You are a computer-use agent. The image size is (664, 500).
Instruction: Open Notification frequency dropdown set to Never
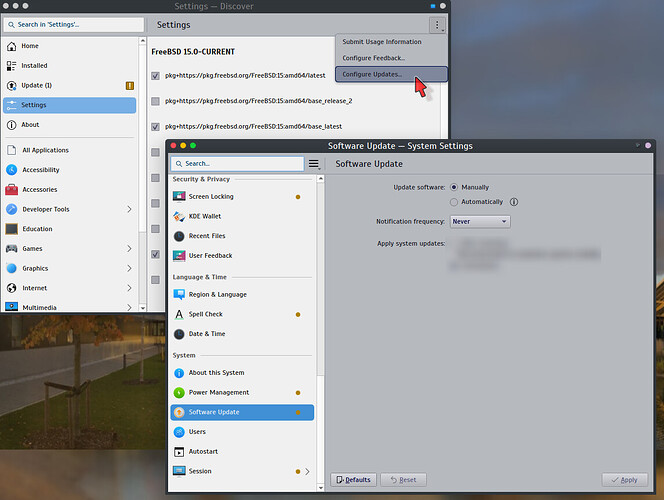pos(480,221)
